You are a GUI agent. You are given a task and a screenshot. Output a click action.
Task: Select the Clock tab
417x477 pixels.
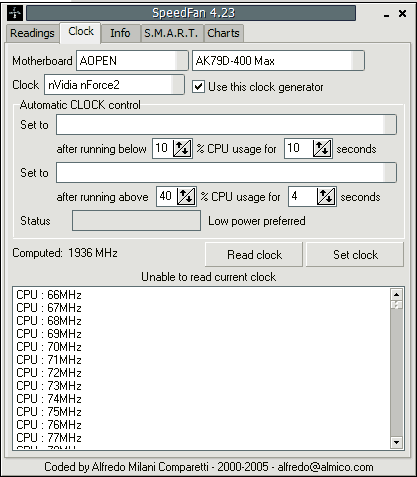point(81,32)
